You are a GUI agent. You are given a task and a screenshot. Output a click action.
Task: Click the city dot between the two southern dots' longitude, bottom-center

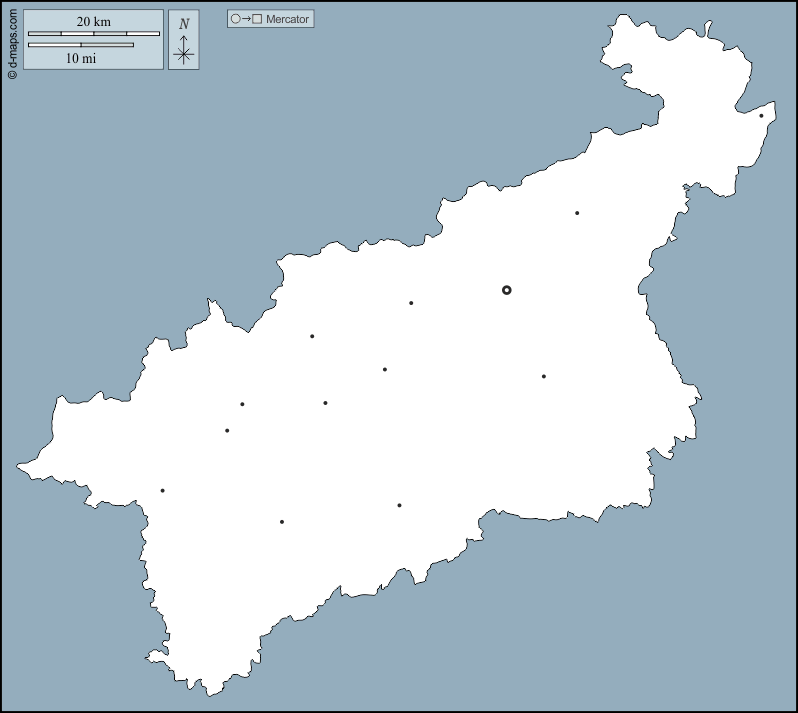399,506
